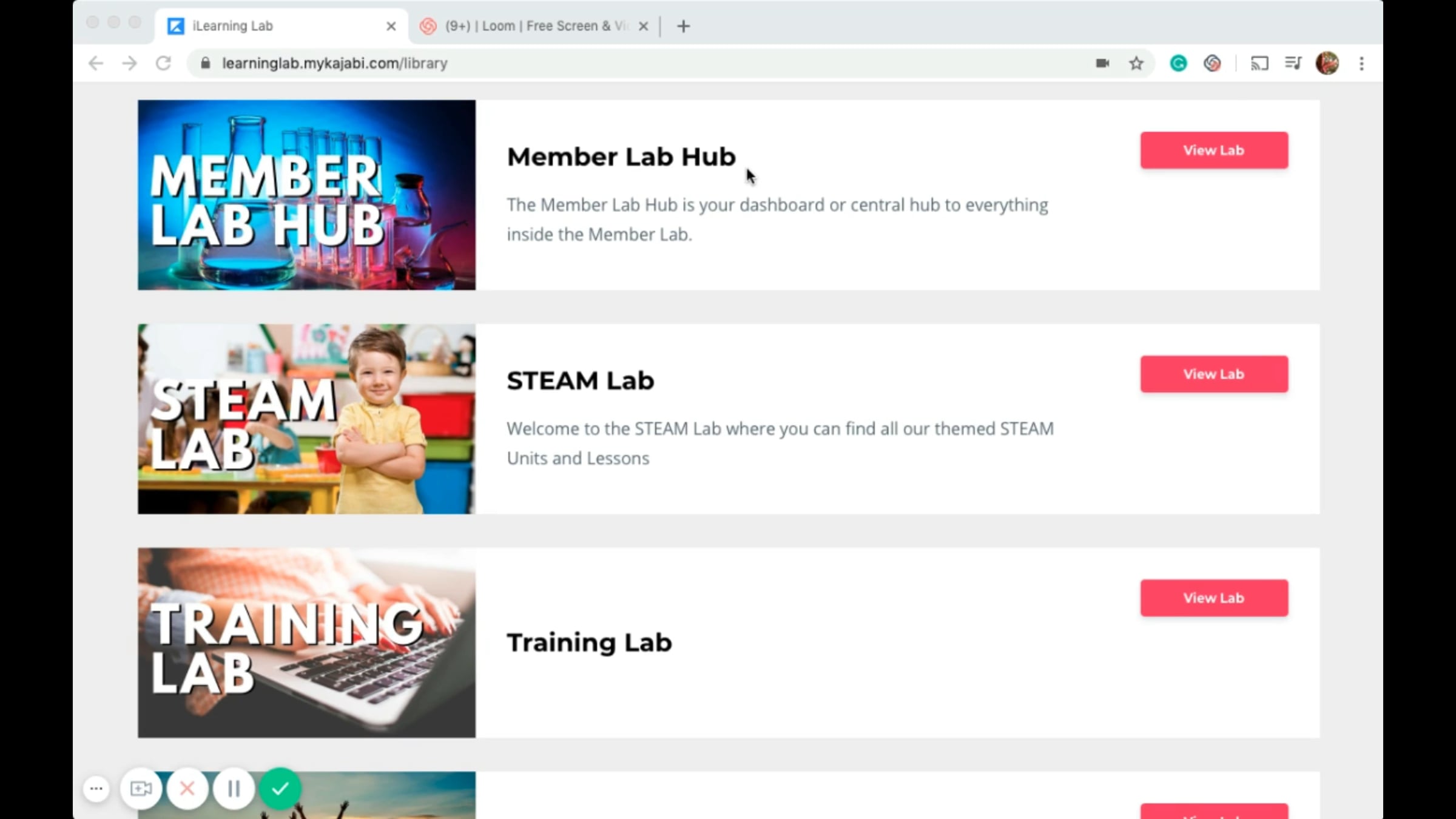Screen dimensions: 1456x819
Task: Switch to the Loom tab
Action: (535, 26)
